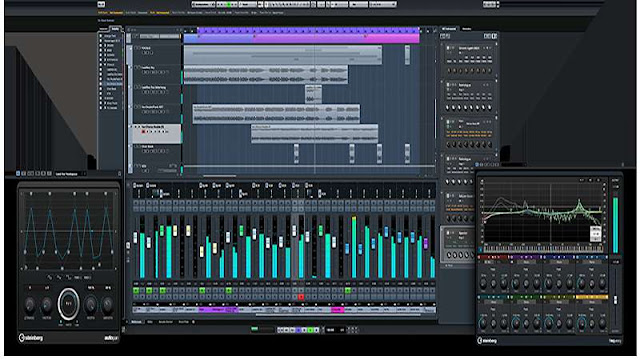The width and height of the screenshot is (640, 360).
Task: Select the highlighted instrument slot at rack bottom
Action: (458, 244)
